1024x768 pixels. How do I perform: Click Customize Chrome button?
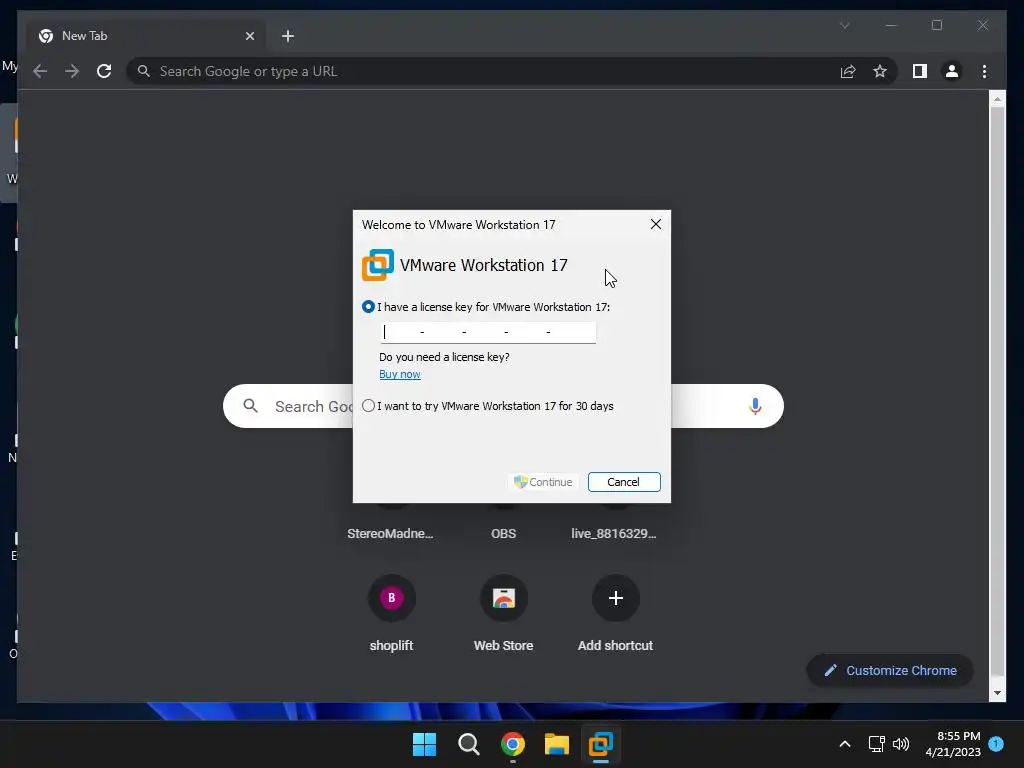tap(890, 671)
